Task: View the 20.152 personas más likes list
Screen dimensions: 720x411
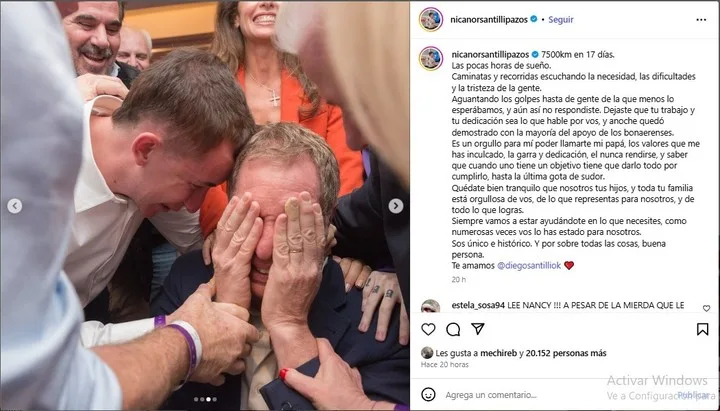Action: click(566, 353)
